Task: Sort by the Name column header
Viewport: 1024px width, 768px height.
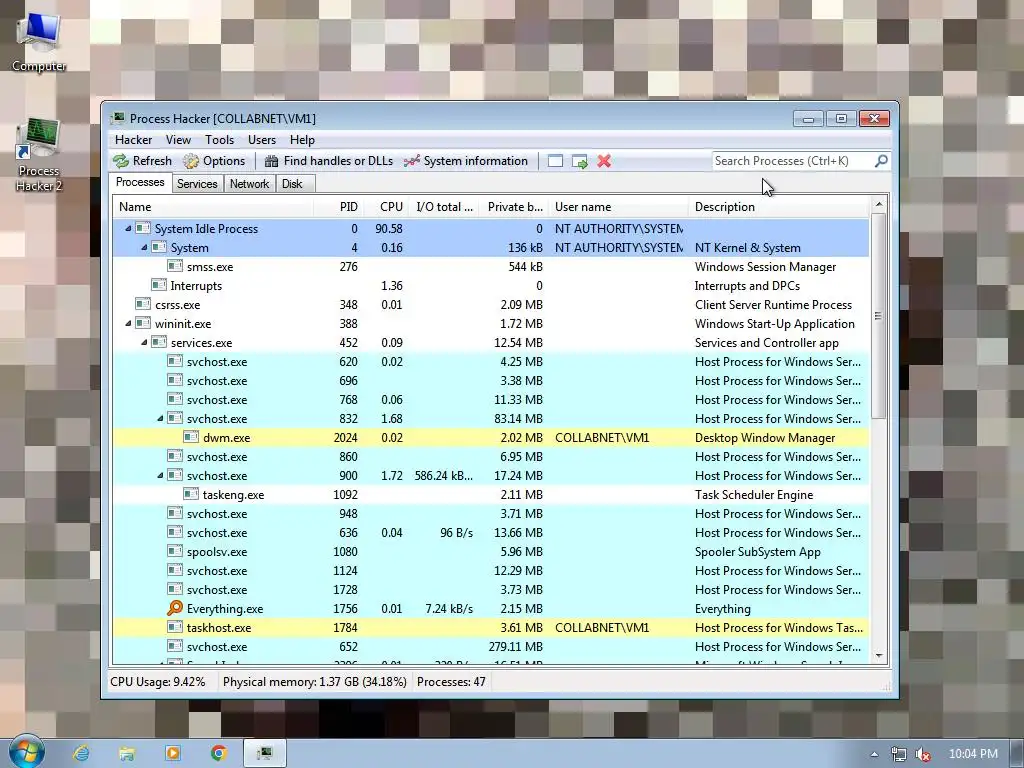Action: tap(213, 207)
